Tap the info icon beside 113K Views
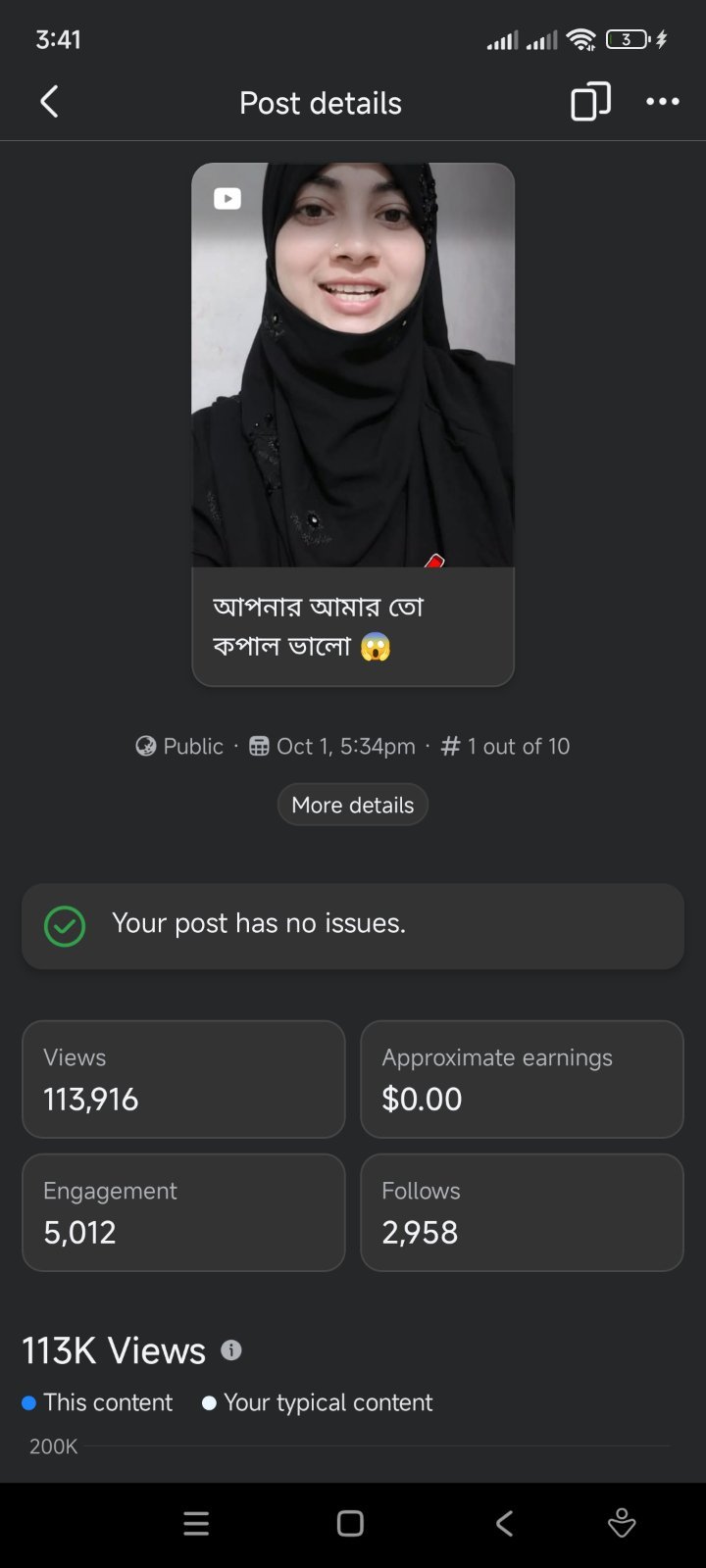 231,1350
